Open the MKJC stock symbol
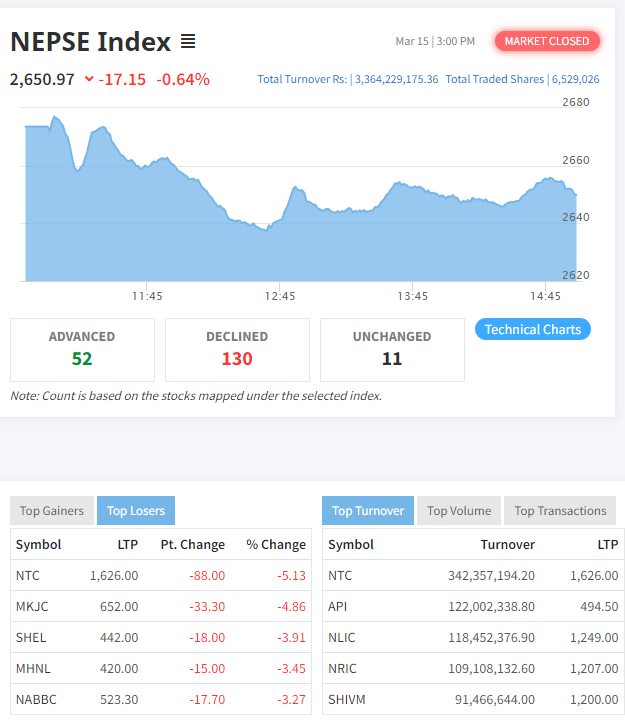 coord(31,607)
